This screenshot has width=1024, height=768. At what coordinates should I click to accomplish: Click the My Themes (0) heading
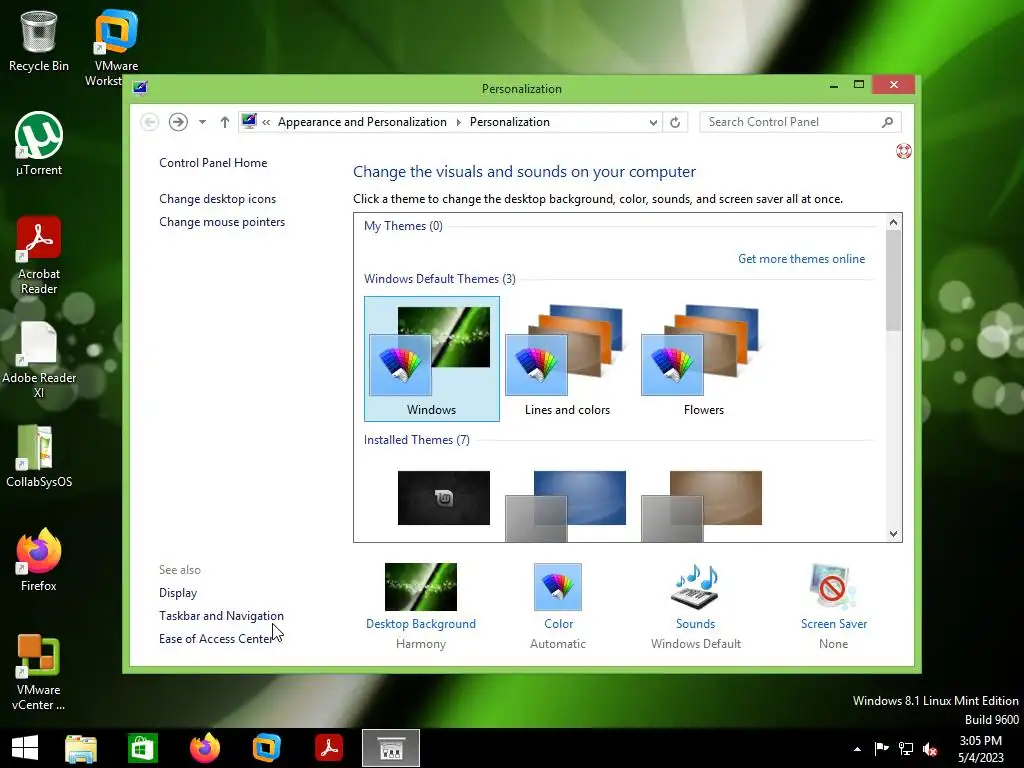403,226
